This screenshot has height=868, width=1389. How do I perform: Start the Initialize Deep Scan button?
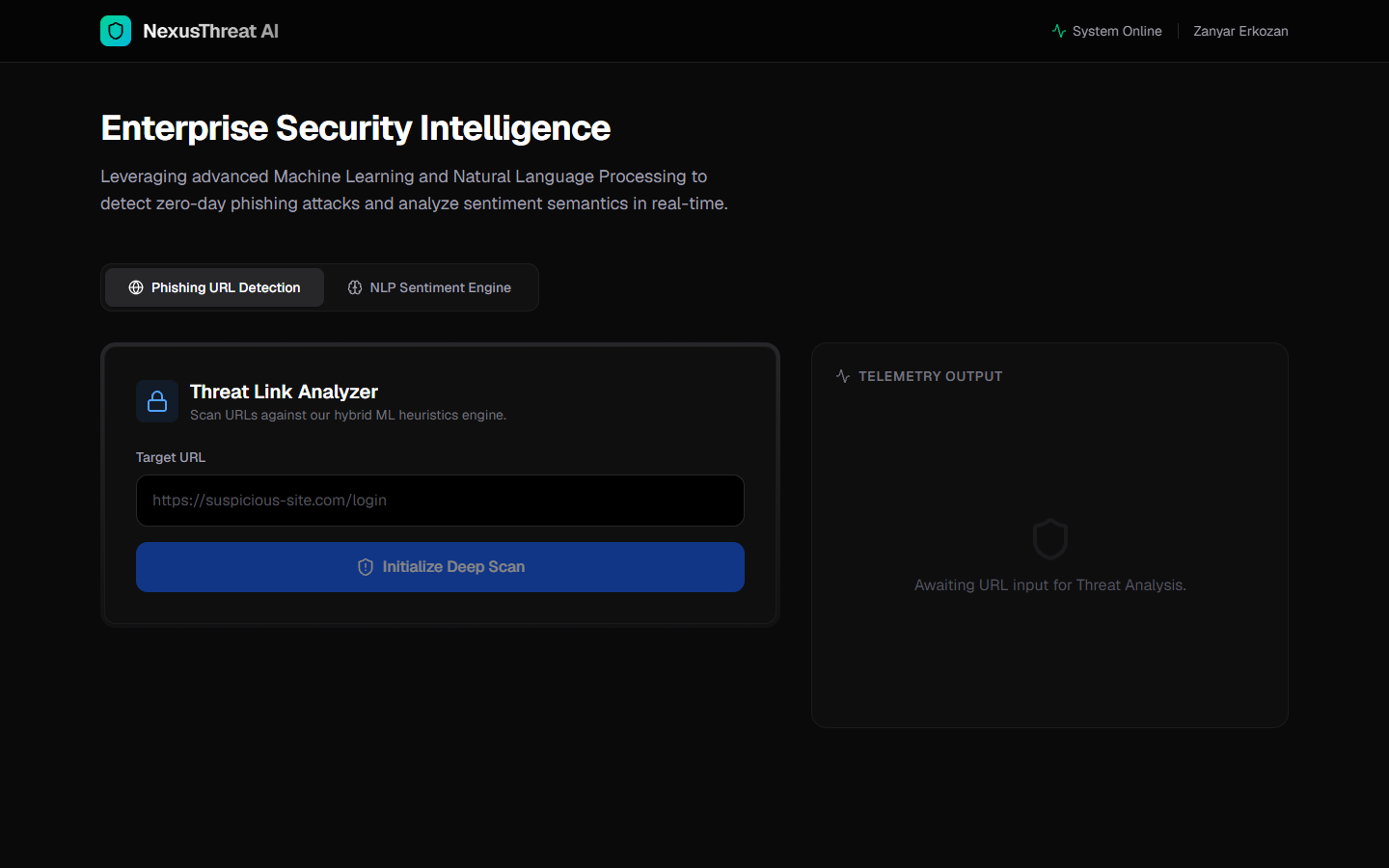440,567
